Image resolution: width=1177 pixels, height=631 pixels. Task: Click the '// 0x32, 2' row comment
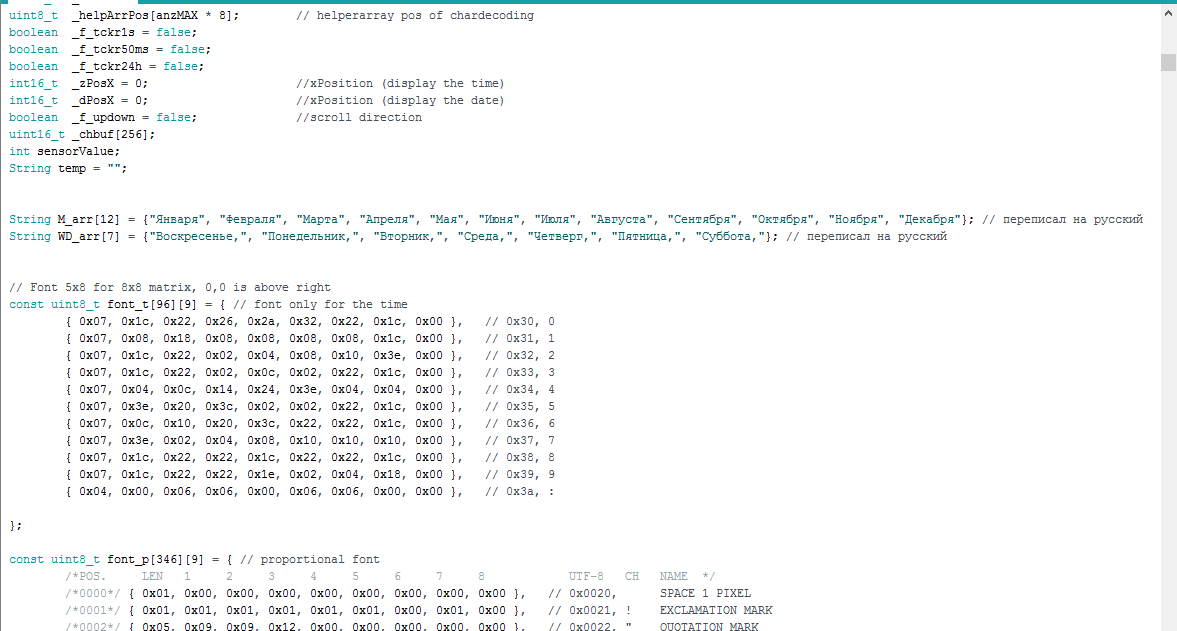519,356
